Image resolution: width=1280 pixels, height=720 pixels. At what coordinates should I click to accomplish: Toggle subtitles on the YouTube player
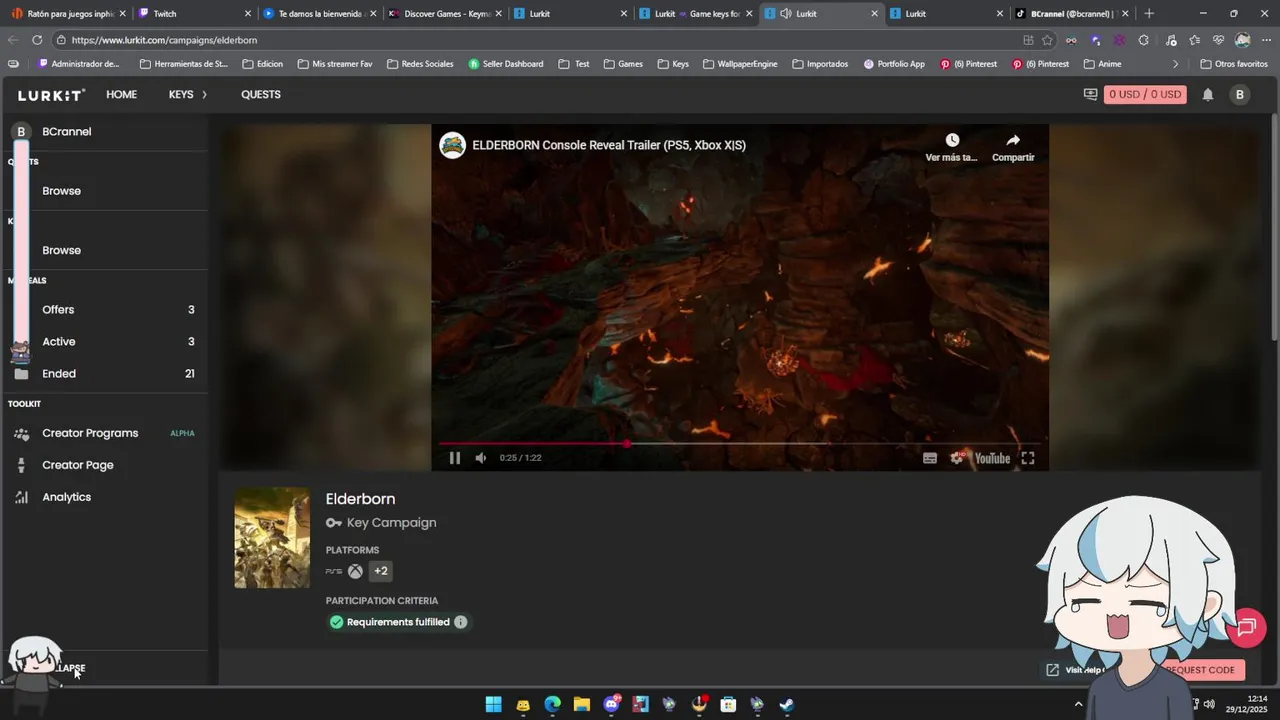pyautogui.click(x=930, y=458)
